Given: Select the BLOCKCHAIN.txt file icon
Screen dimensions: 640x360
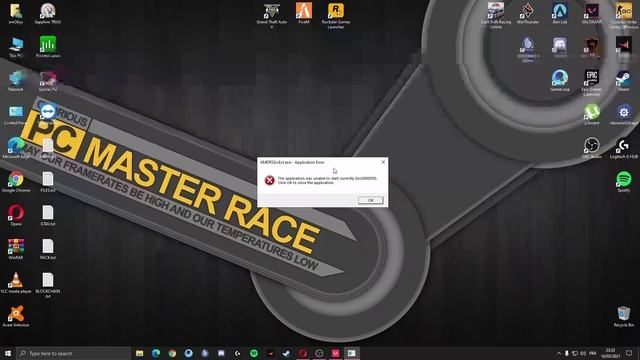Looking at the screenshot, I should point(48,285).
